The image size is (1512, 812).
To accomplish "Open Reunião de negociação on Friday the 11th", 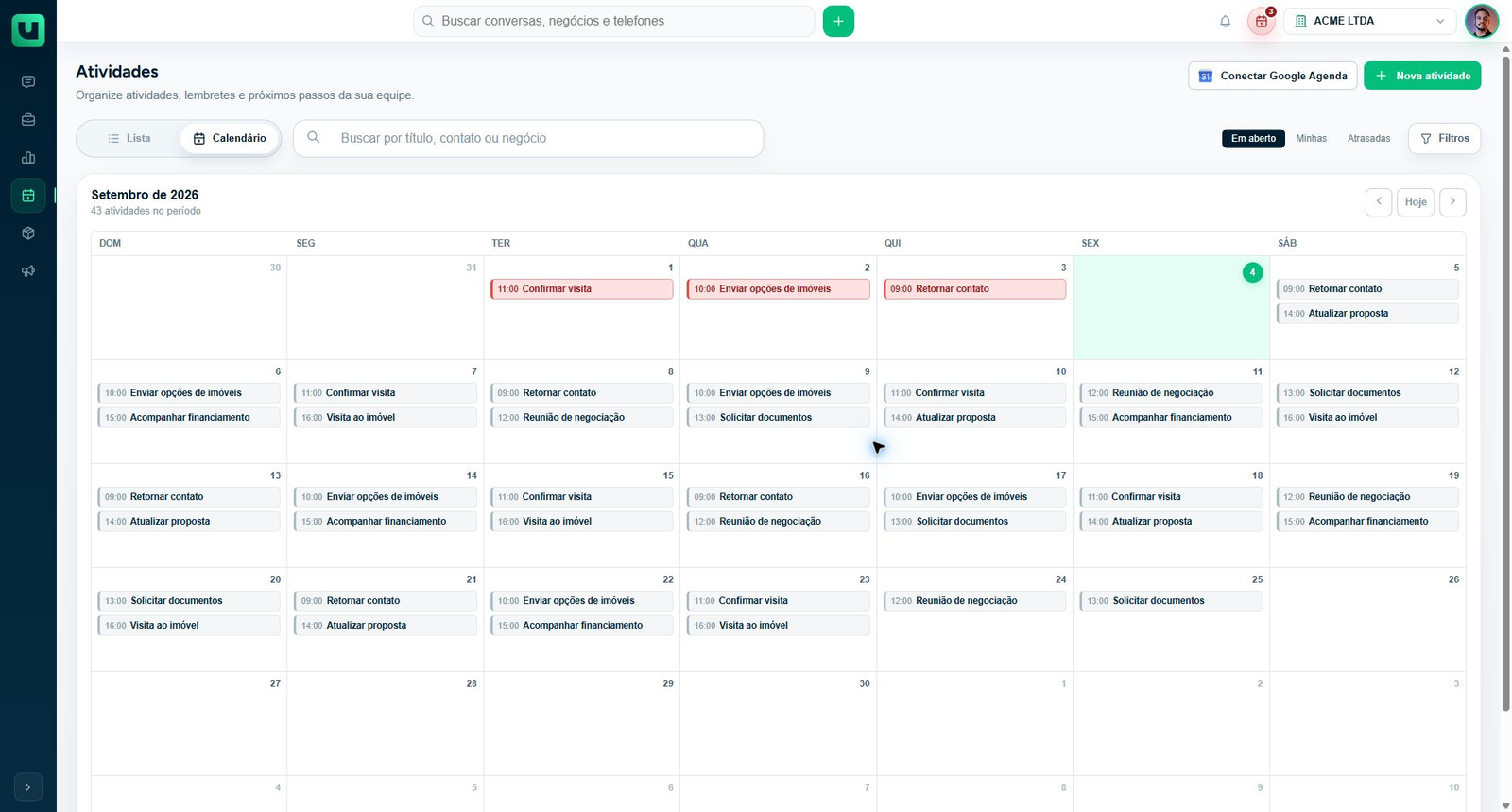I will [x=1171, y=393].
